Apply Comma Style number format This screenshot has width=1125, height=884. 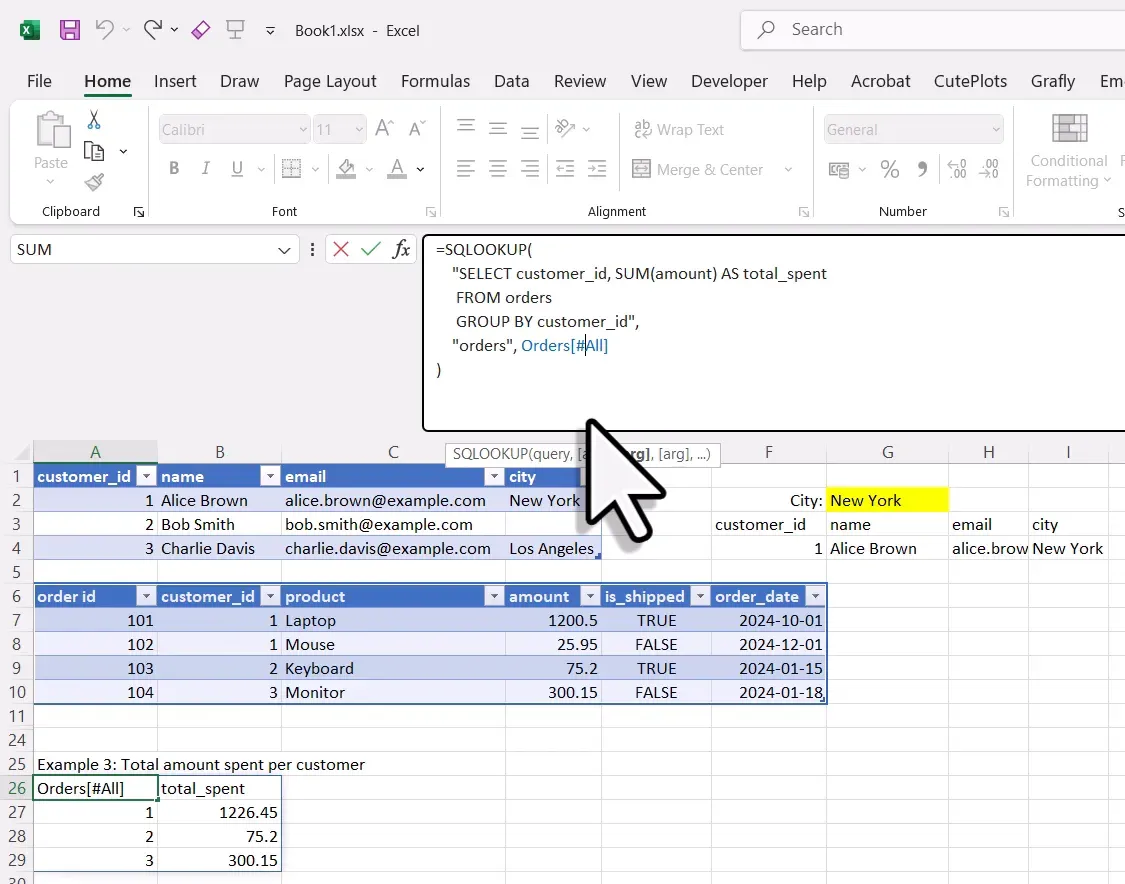pyautogui.click(x=921, y=170)
